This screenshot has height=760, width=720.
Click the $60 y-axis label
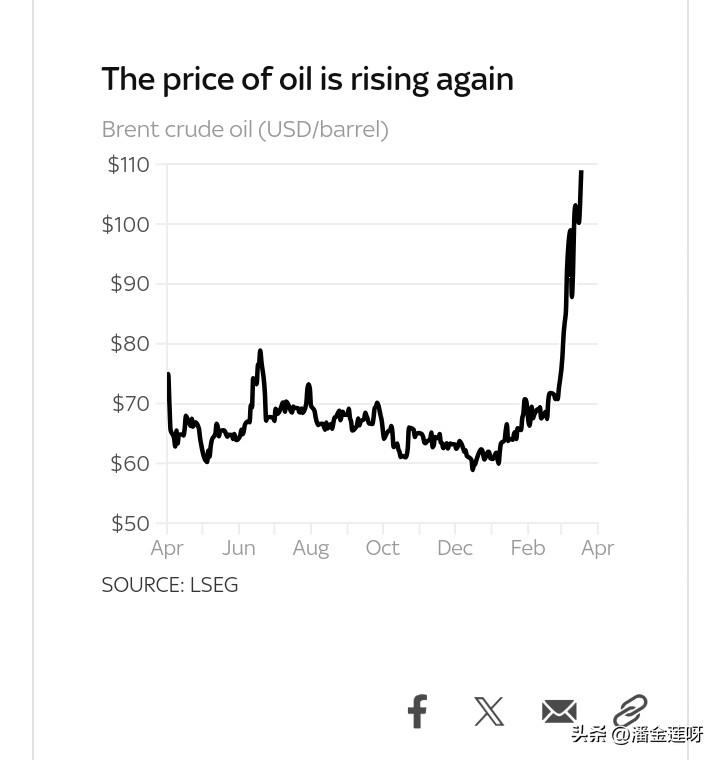click(130, 464)
